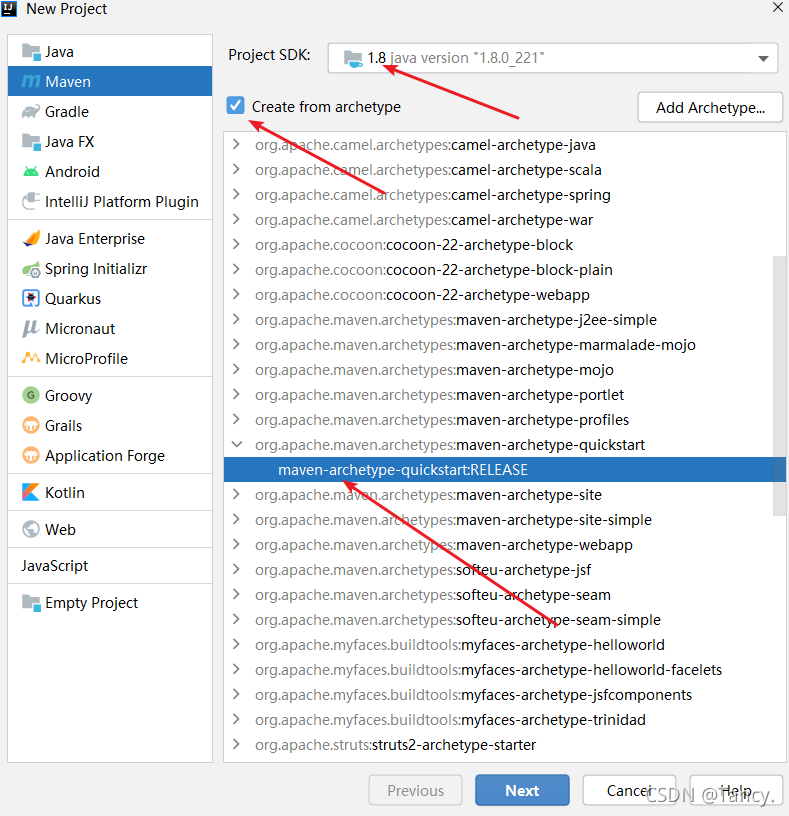Screen dimensions: 789x816
Task: Choose Spring Initializr project type
Action: coord(110,269)
